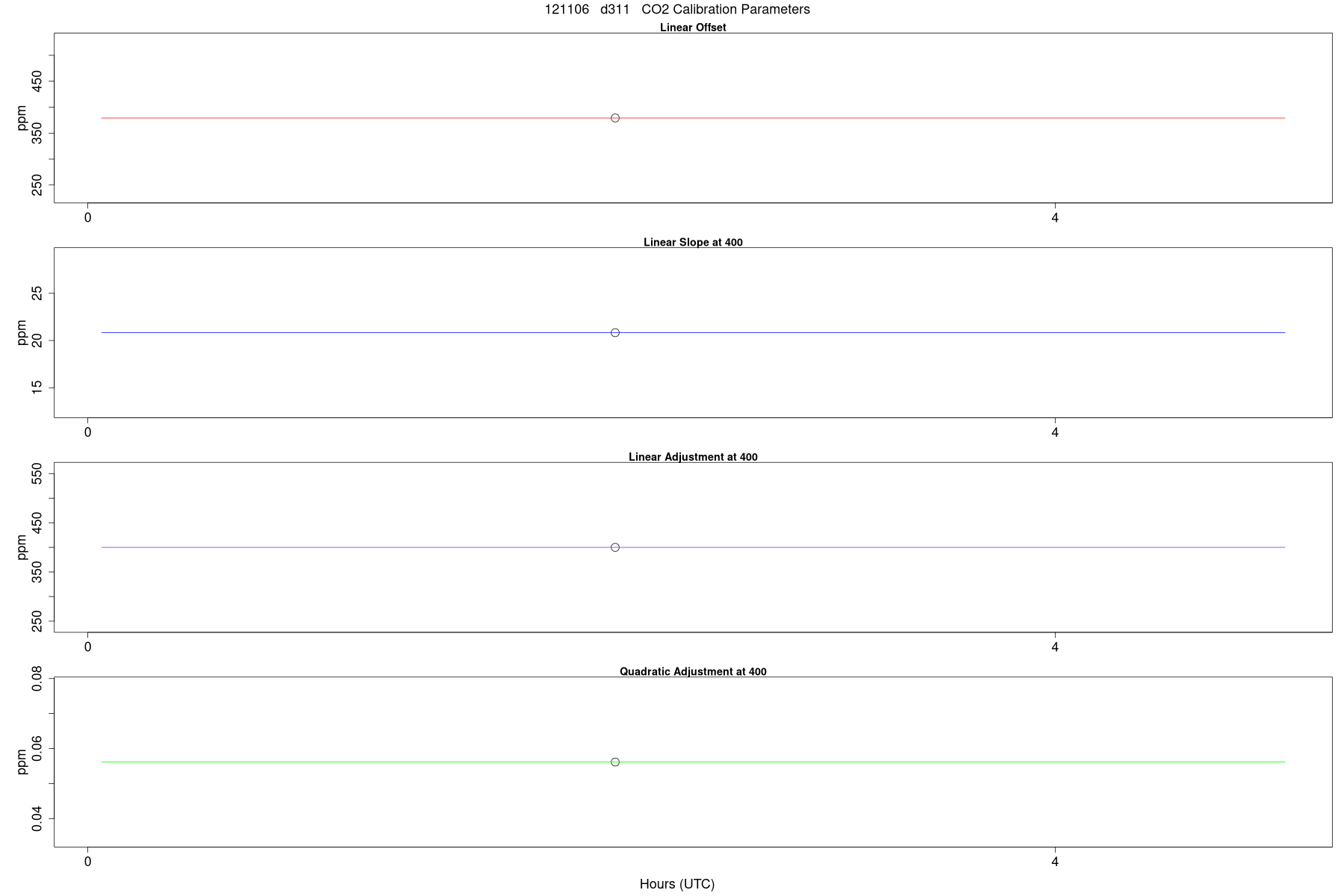
Task: Select the "ppm" y-axis label of Quadratic Adjustment
Action: click(x=22, y=762)
